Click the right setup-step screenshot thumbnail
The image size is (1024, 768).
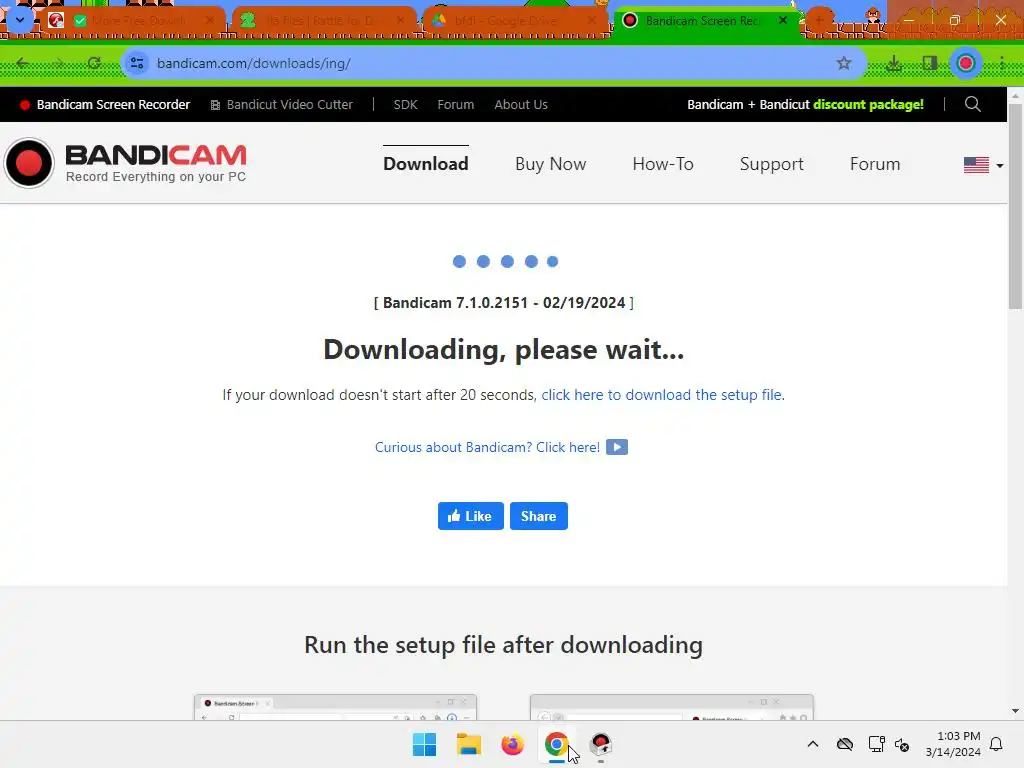671,707
